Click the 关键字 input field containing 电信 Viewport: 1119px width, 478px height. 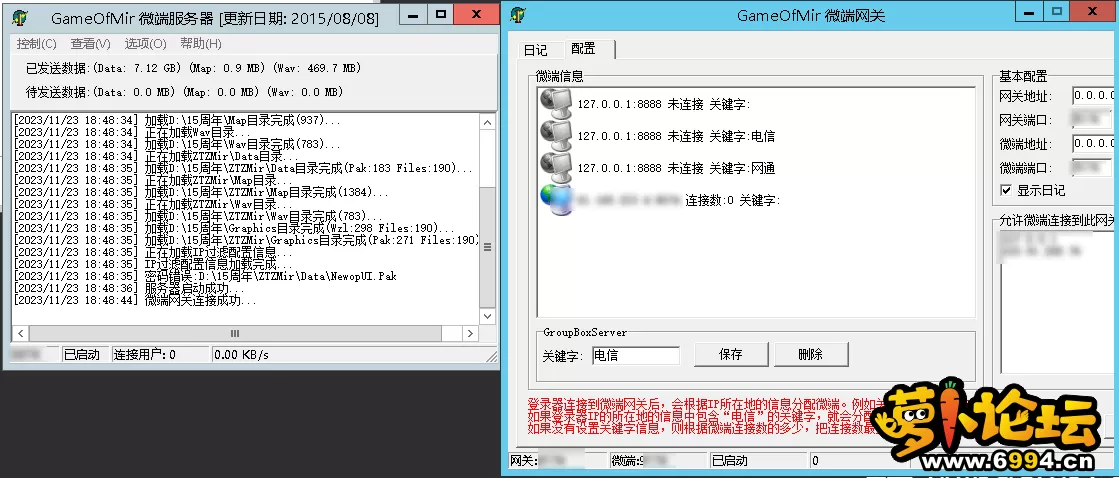click(636, 355)
